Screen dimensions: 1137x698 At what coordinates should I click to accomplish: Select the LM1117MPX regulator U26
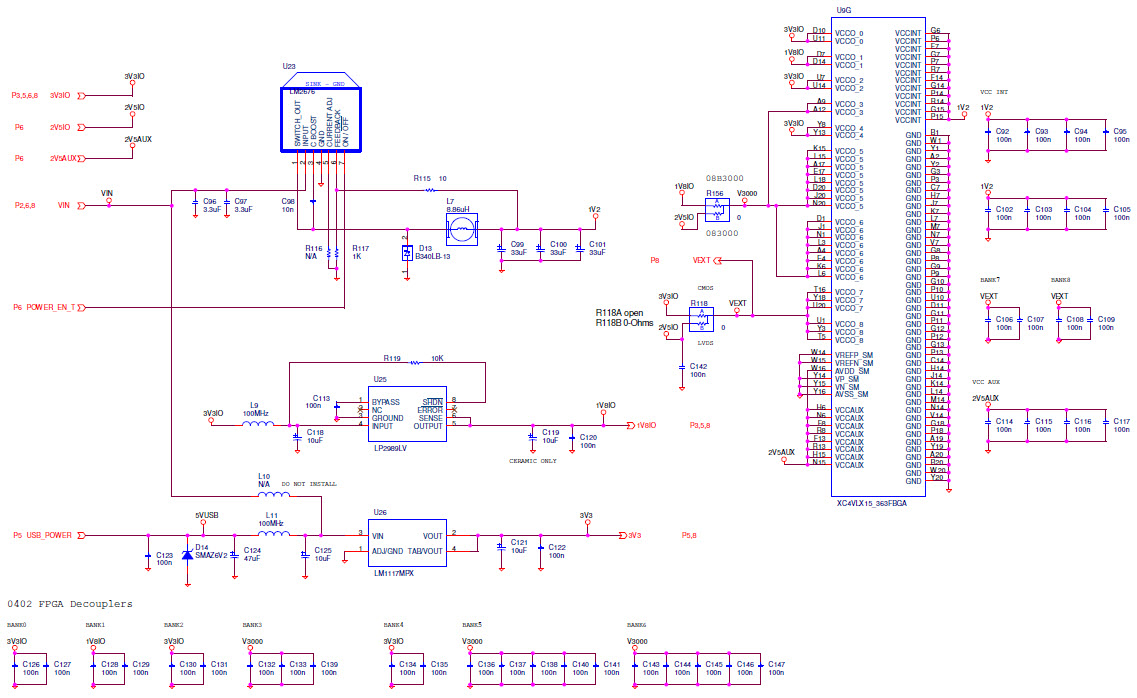405,543
